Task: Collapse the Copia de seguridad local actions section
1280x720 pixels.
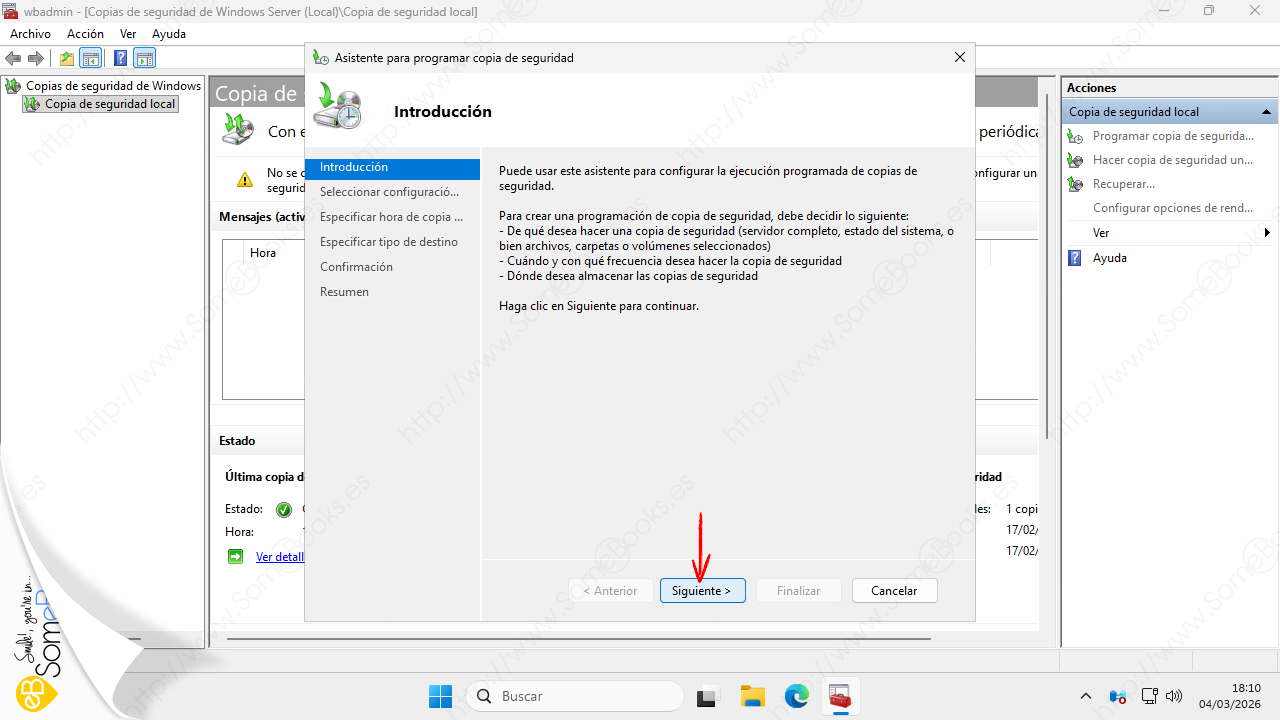Action: point(1266,112)
